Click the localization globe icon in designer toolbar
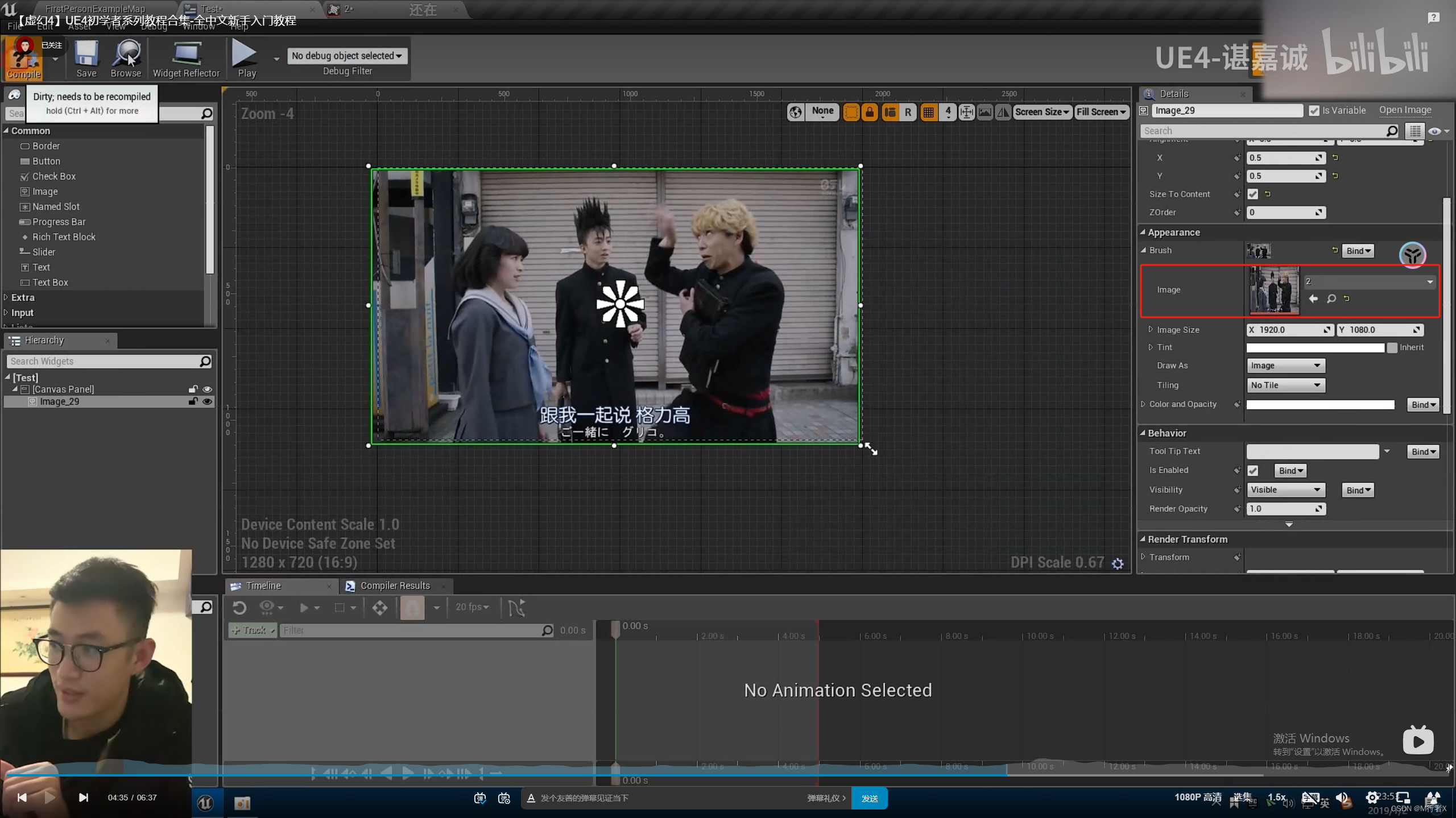The image size is (1456, 818). tap(795, 112)
